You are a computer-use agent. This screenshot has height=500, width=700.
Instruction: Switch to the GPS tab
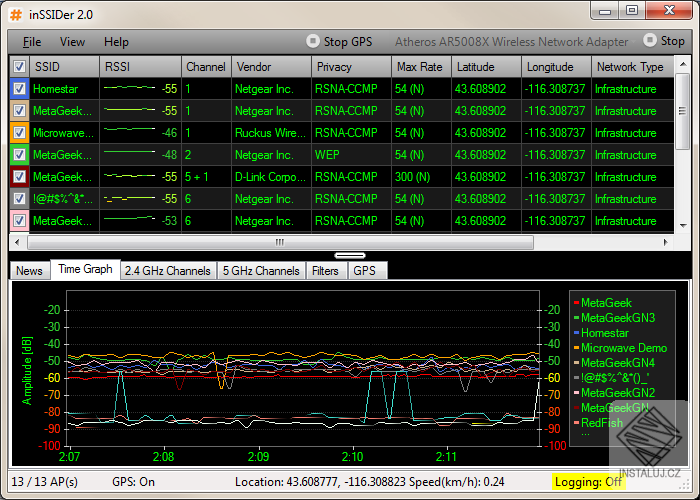coord(365,271)
